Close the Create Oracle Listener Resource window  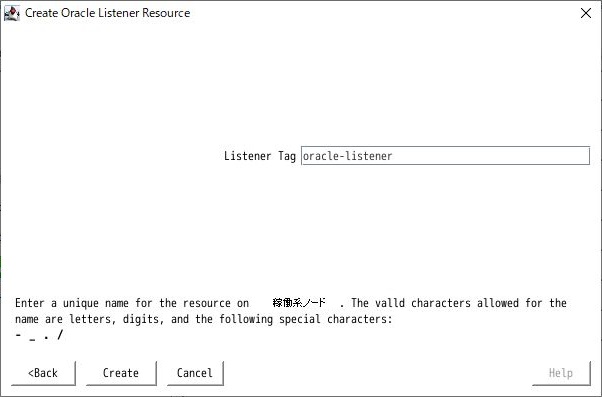coord(586,13)
